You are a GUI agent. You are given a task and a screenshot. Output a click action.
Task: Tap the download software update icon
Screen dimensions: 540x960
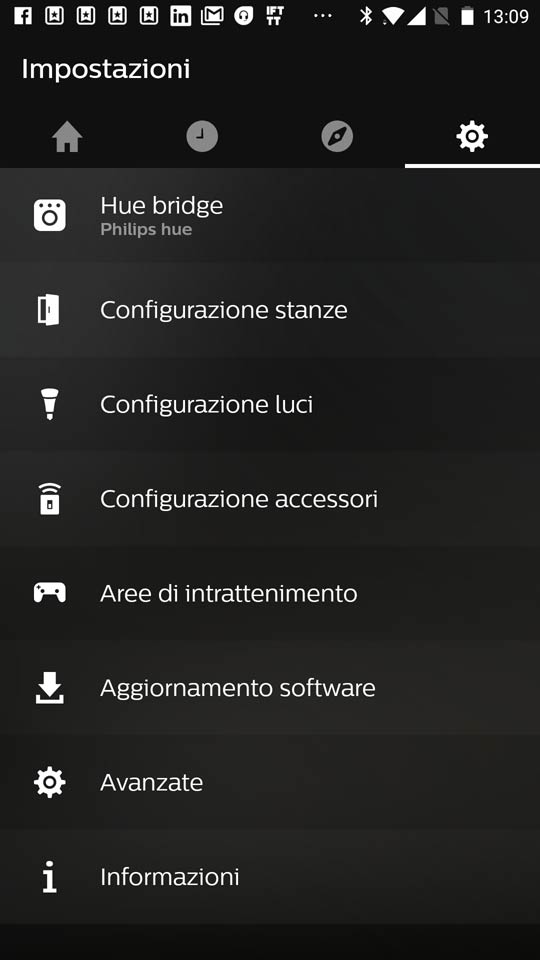point(50,688)
